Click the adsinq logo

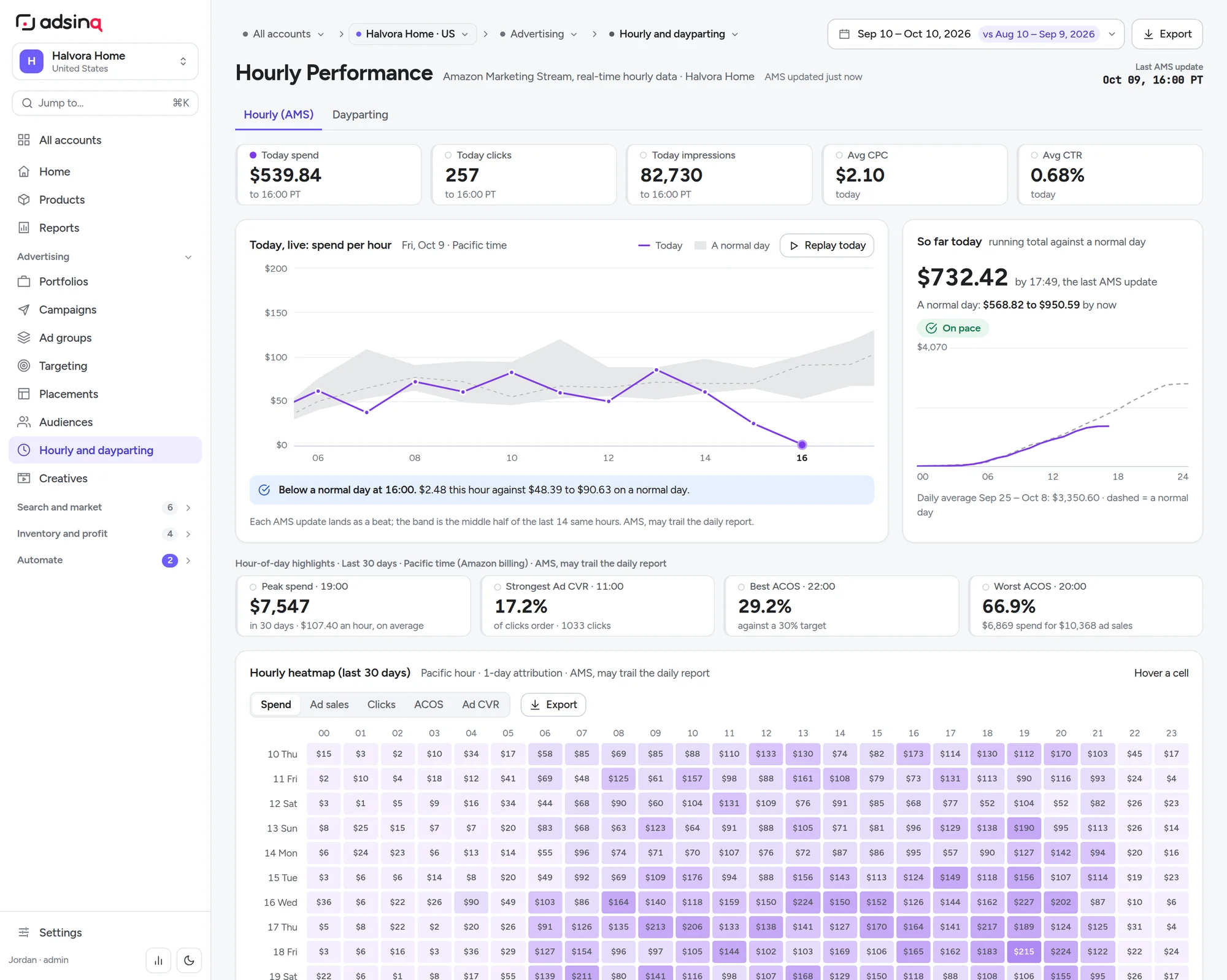[x=59, y=22]
